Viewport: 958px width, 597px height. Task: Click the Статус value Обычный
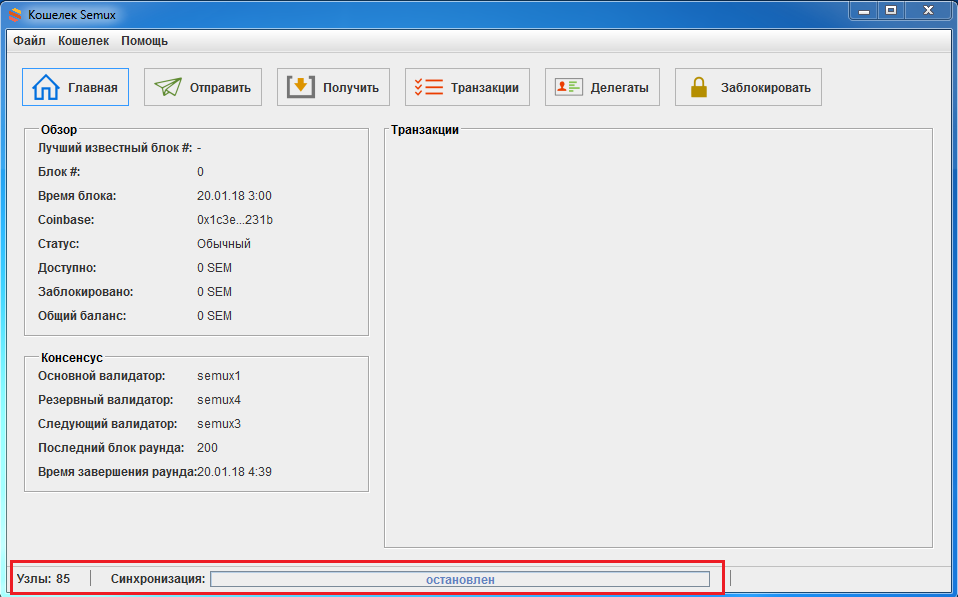(224, 244)
